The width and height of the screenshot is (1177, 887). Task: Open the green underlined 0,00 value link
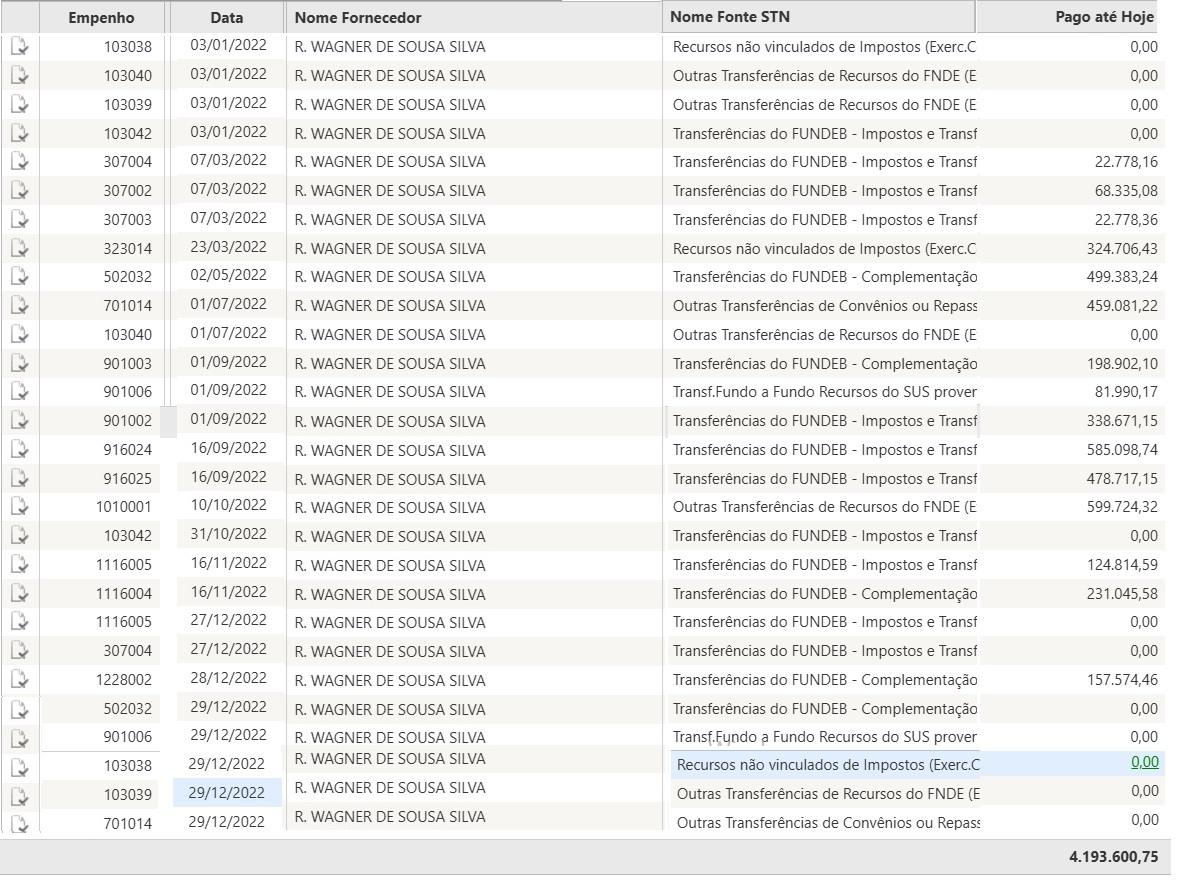pos(1144,762)
